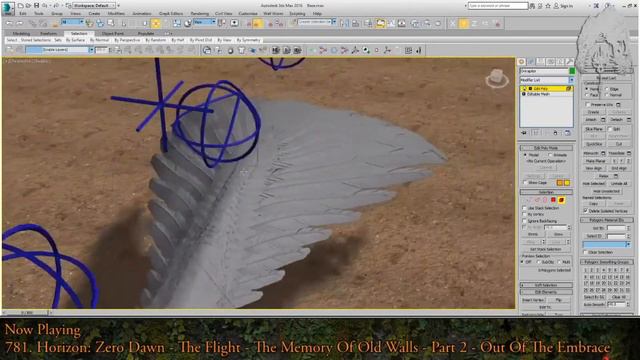640x360 pixels.
Task: Click the Make Planar button
Action: (595, 161)
